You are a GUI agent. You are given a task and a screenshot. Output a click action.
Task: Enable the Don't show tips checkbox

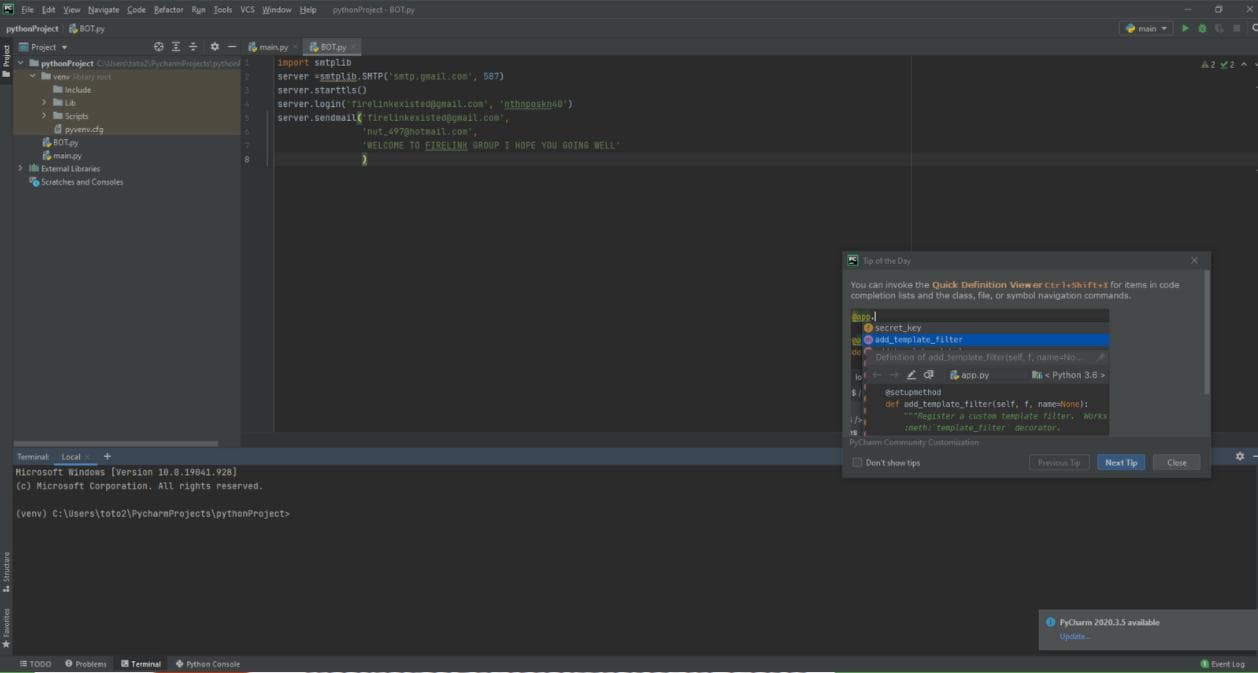click(x=857, y=463)
